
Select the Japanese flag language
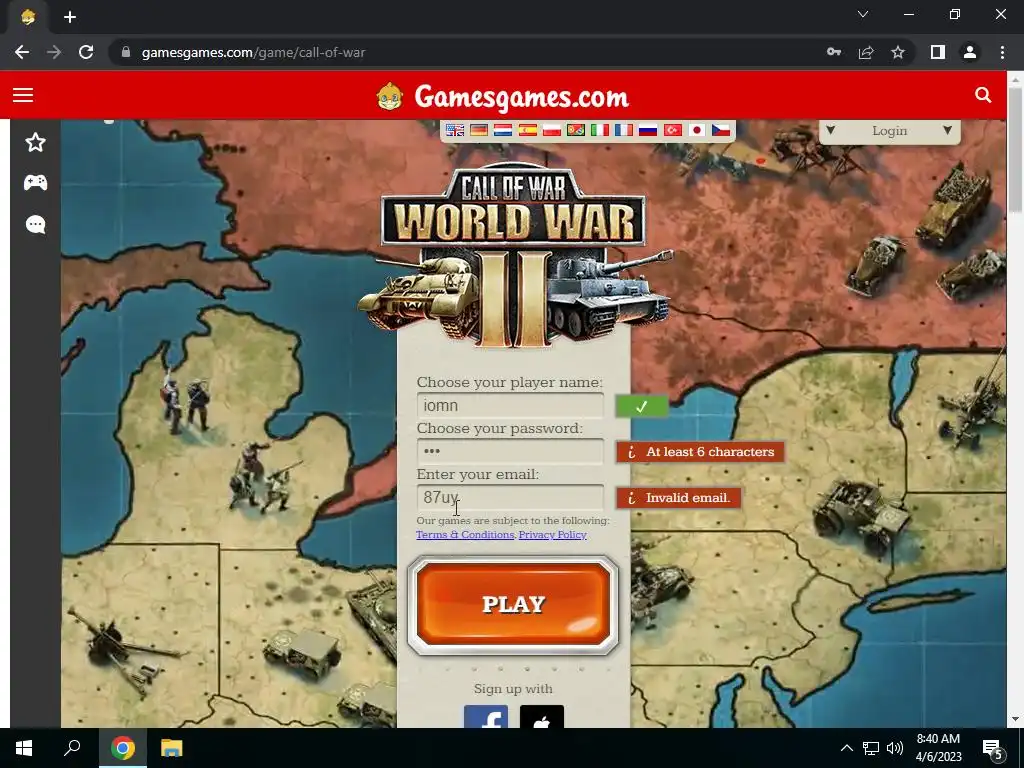(697, 130)
